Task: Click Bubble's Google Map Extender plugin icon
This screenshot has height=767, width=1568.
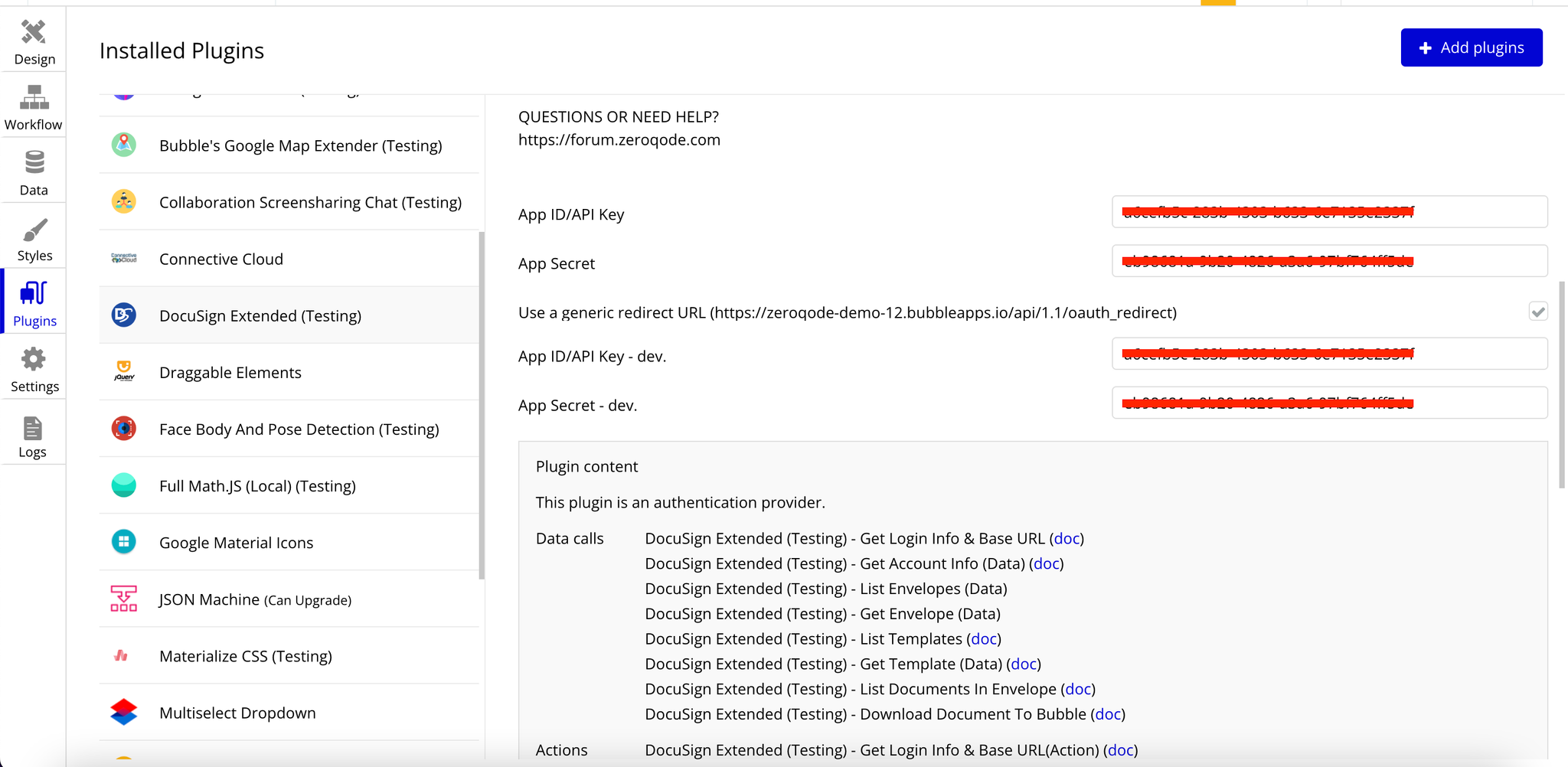Action: pos(124,145)
